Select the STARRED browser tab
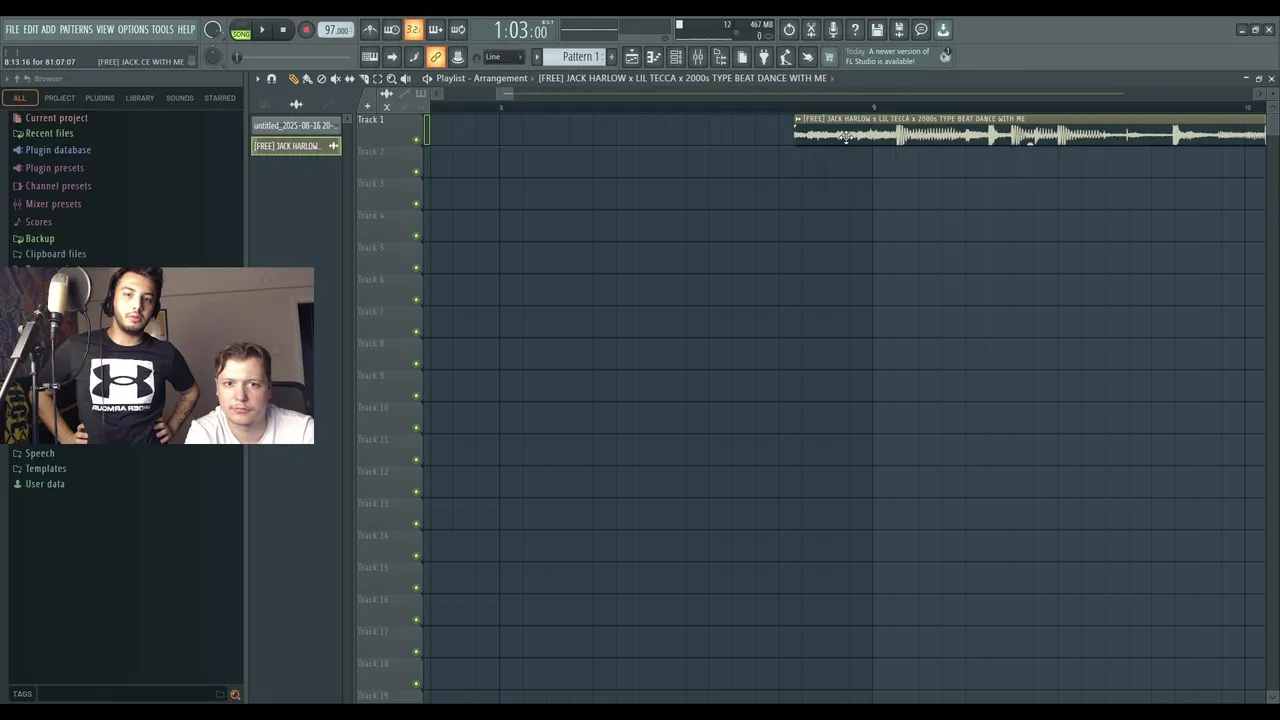The image size is (1280, 720). click(220, 98)
